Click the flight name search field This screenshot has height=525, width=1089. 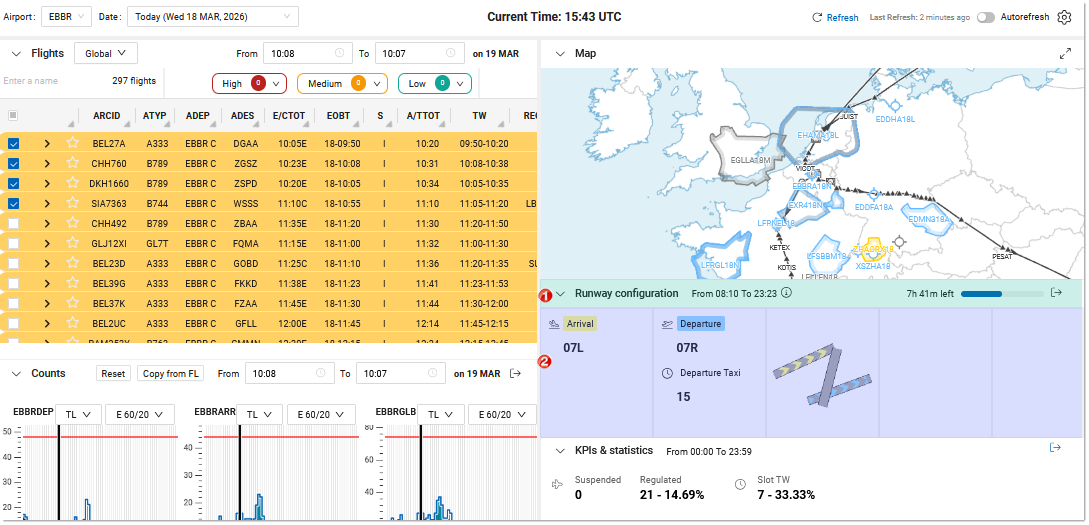(54, 81)
